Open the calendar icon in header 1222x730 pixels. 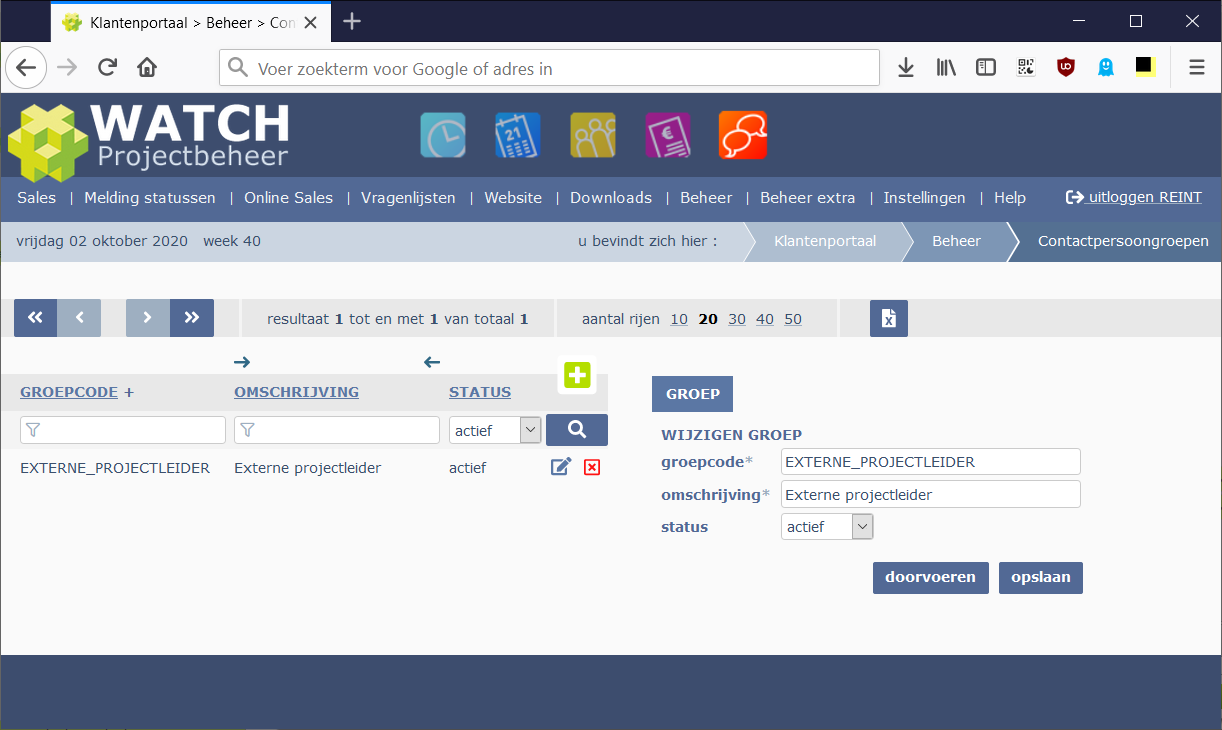pos(517,135)
